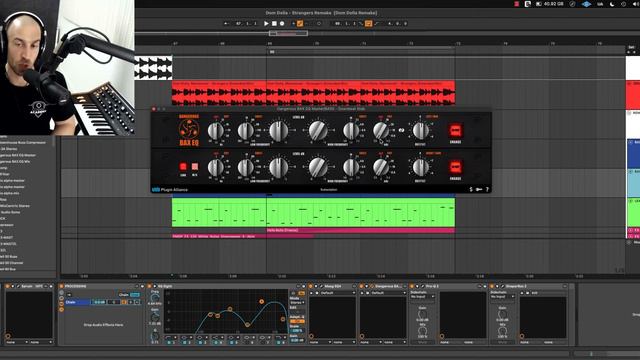Select EQ band 1 low-cut shape icon
The height and width of the screenshot is (360, 640).
tap(168, 338)
